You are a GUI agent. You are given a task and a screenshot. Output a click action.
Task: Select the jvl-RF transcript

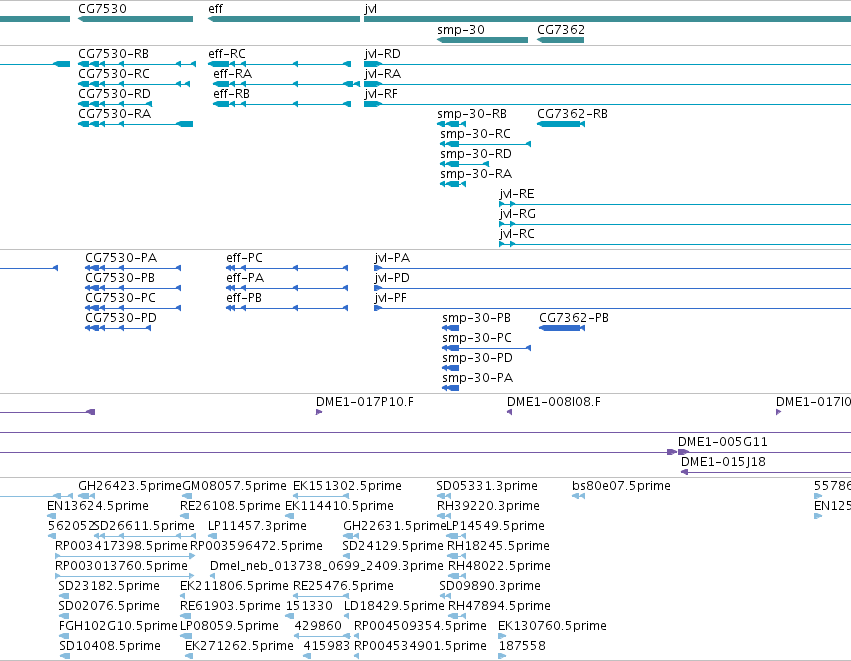[607, 104]
